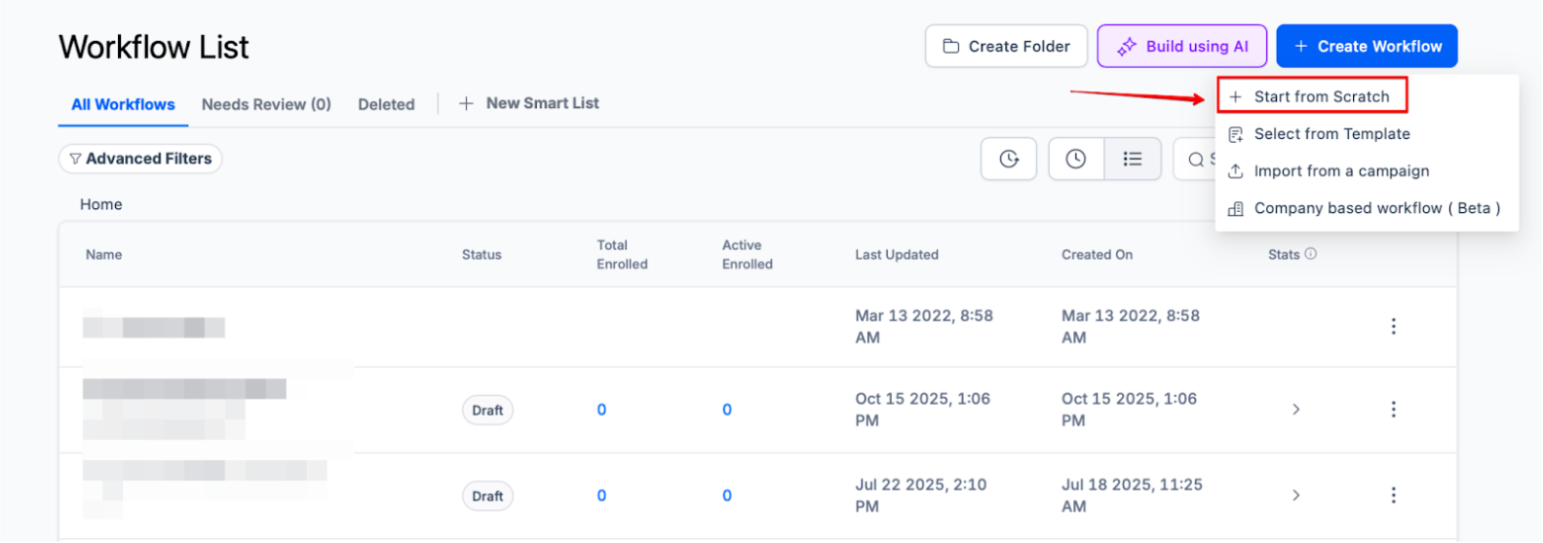Open the Deleted workflows tab
The image size is (1543, 543).
386,104
